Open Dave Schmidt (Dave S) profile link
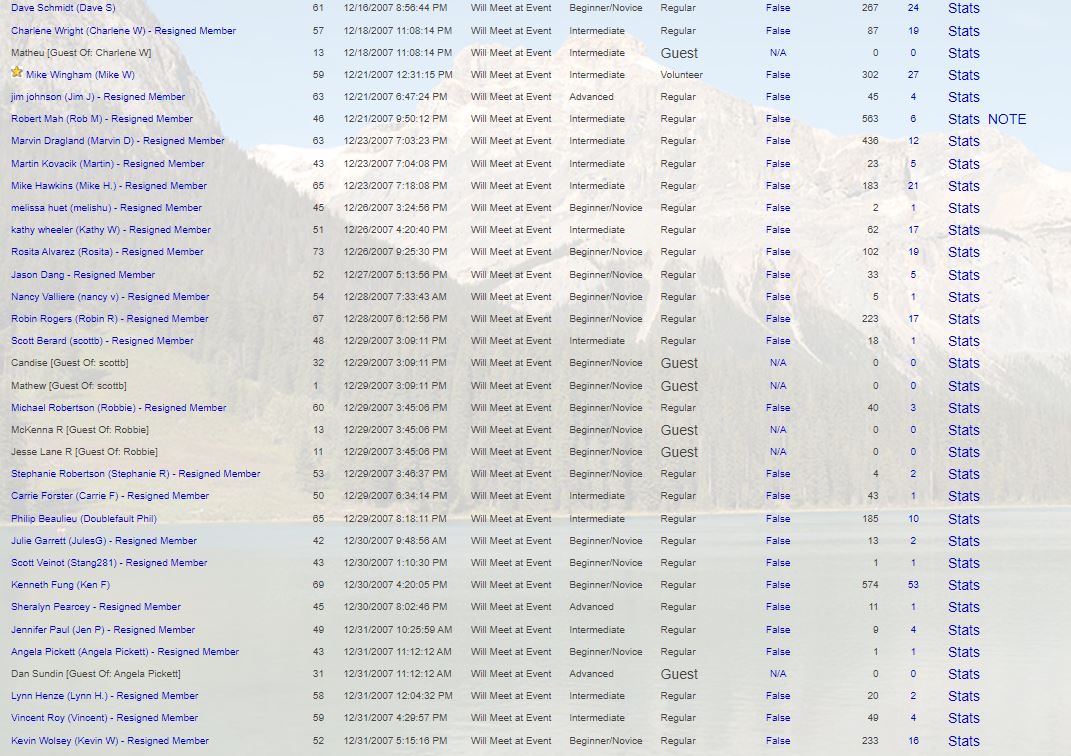Image resolution: width=1071 pixels, height=756 pixels. pyautogui.click(x=63, y=8)
